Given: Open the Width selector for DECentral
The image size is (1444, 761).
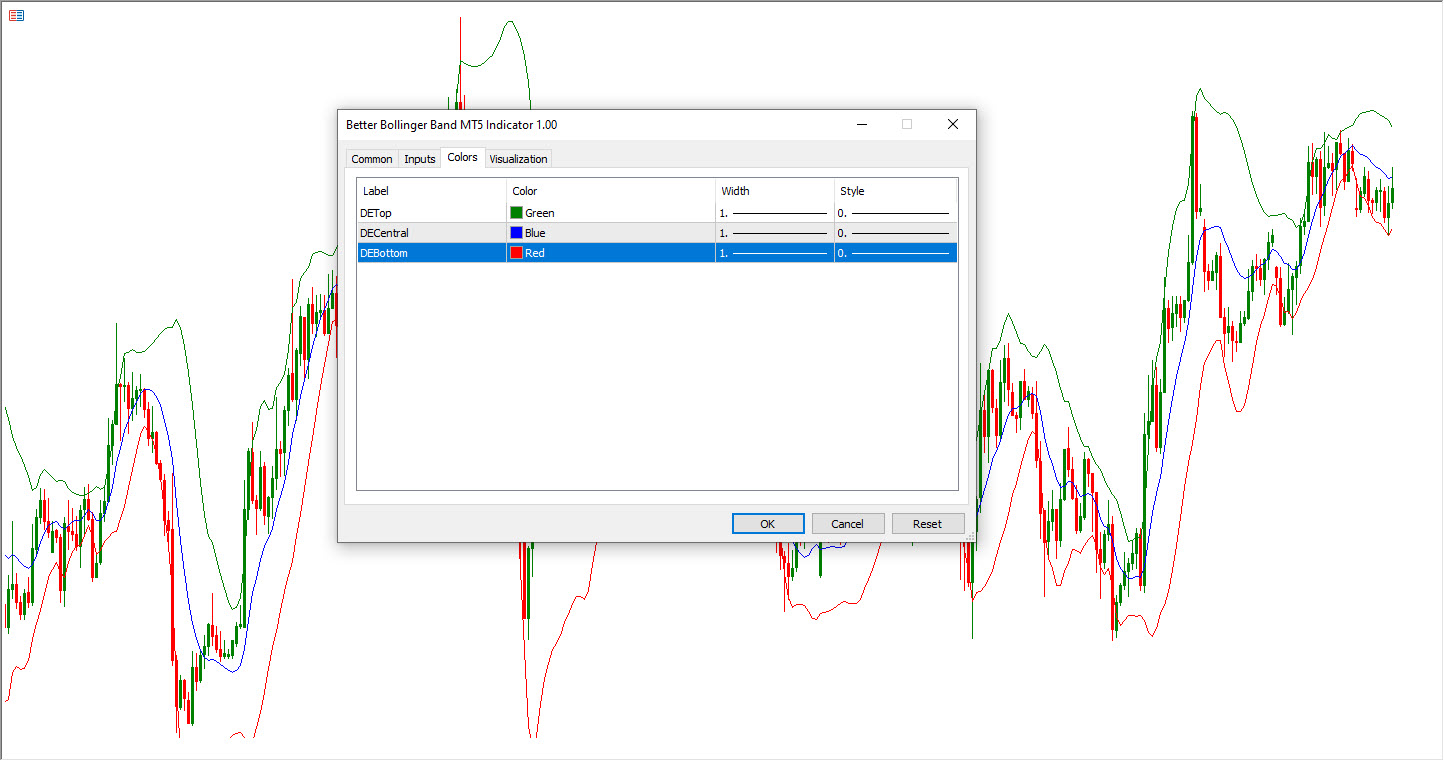Looking at the screenshot, I should click(x=774, y=233).
